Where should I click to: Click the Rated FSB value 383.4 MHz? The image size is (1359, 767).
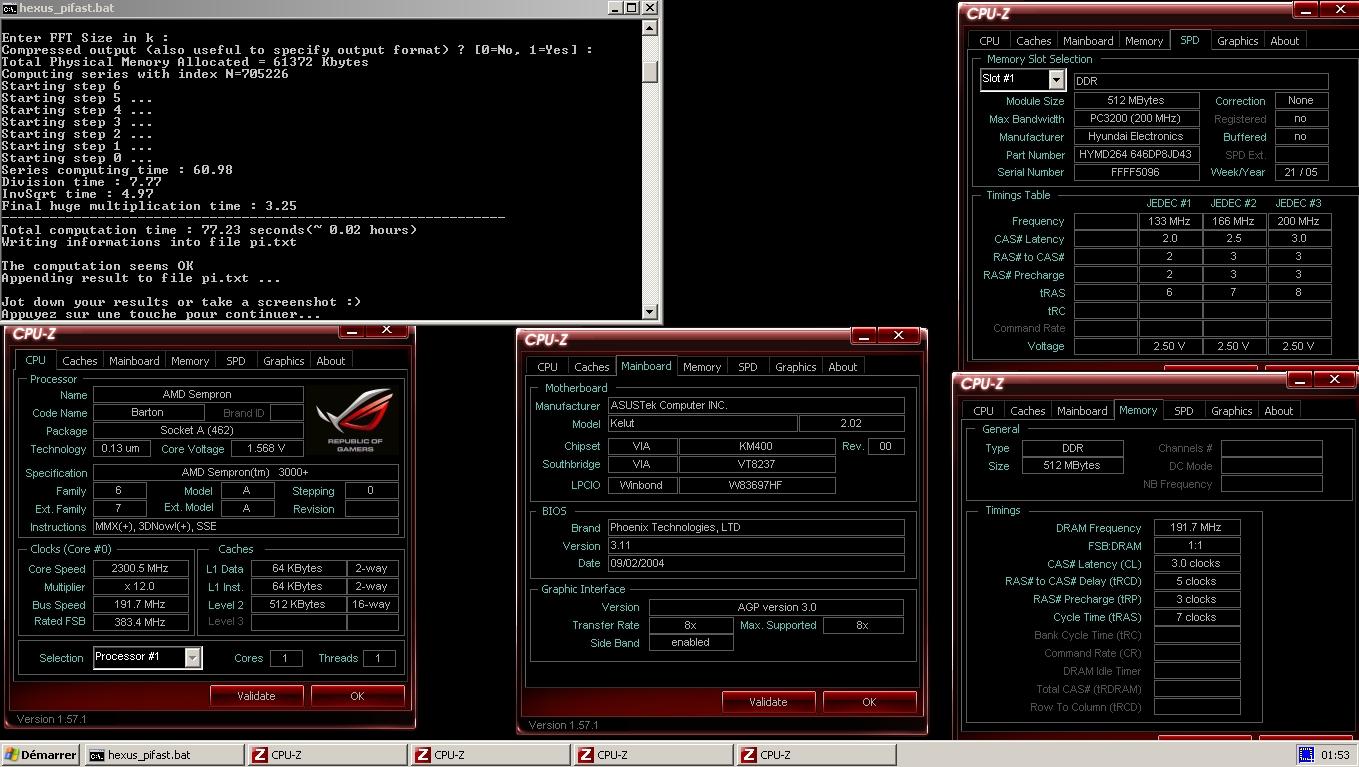point(140,622)
